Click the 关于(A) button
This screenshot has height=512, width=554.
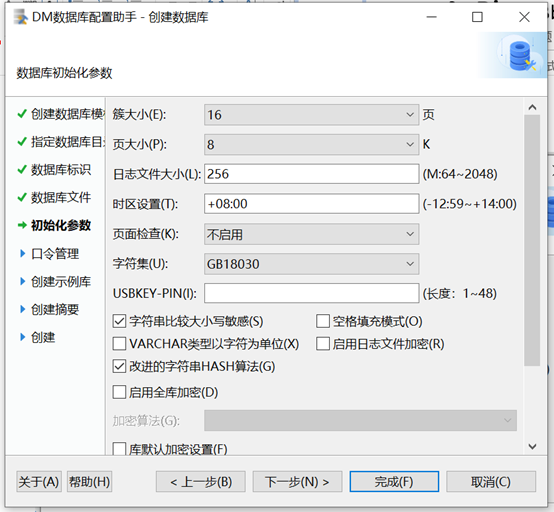click(39, 482)
